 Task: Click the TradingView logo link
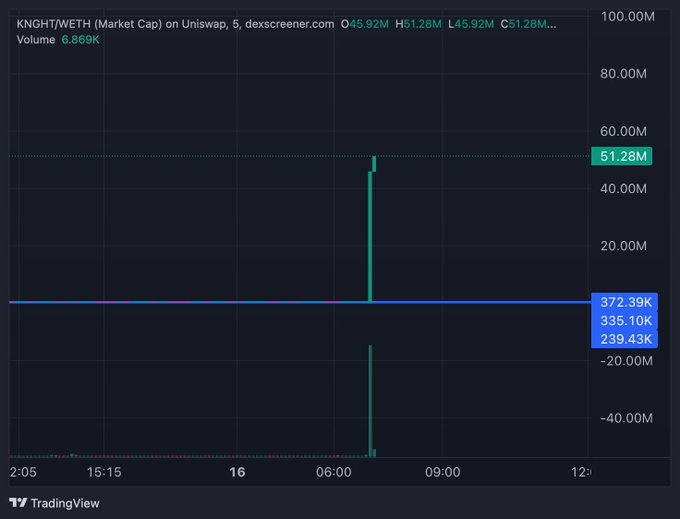(x=54, y=503)
